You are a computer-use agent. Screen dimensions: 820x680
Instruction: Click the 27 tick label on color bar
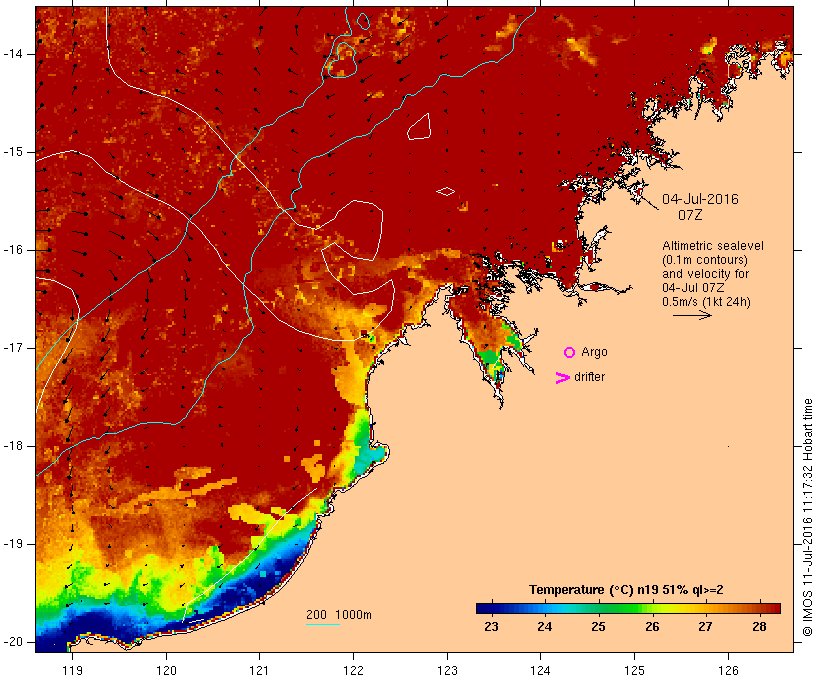click(705, 626)
